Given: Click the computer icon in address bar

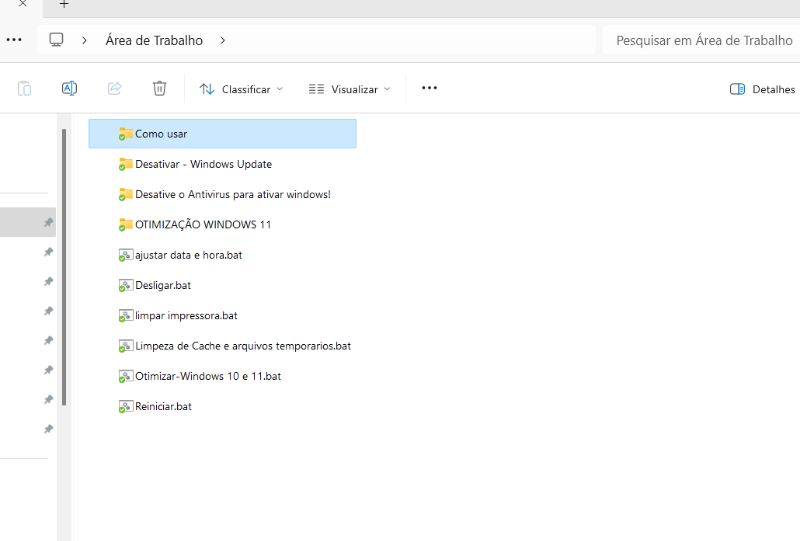Looking at the screenshot, I should click(x=56, y=40).
